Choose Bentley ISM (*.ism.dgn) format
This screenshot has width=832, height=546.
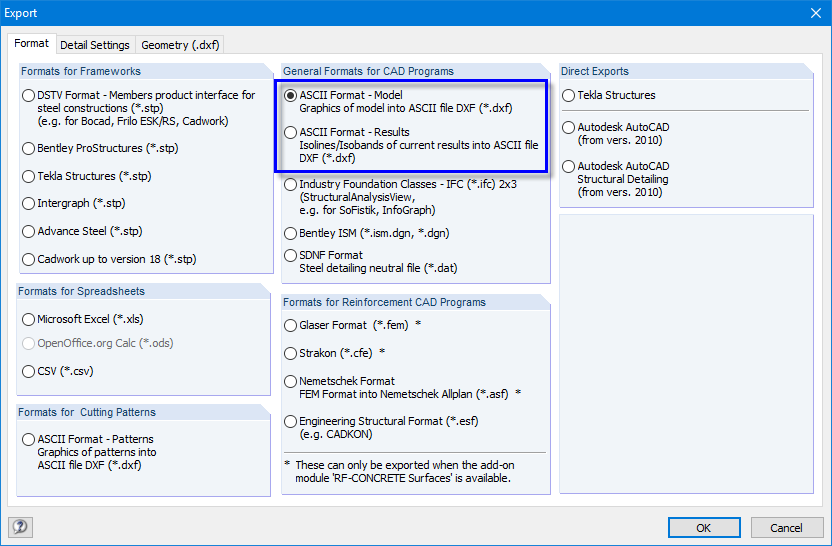[x=290, y=233]
